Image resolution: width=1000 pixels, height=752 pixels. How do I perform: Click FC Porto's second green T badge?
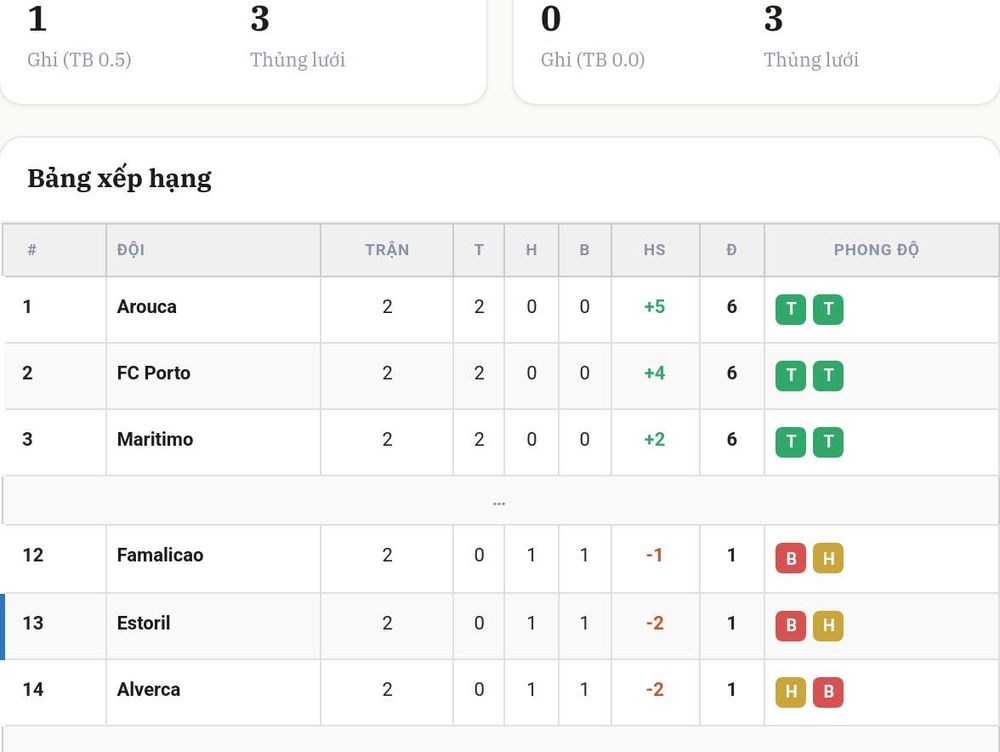(x=828, y=376)
